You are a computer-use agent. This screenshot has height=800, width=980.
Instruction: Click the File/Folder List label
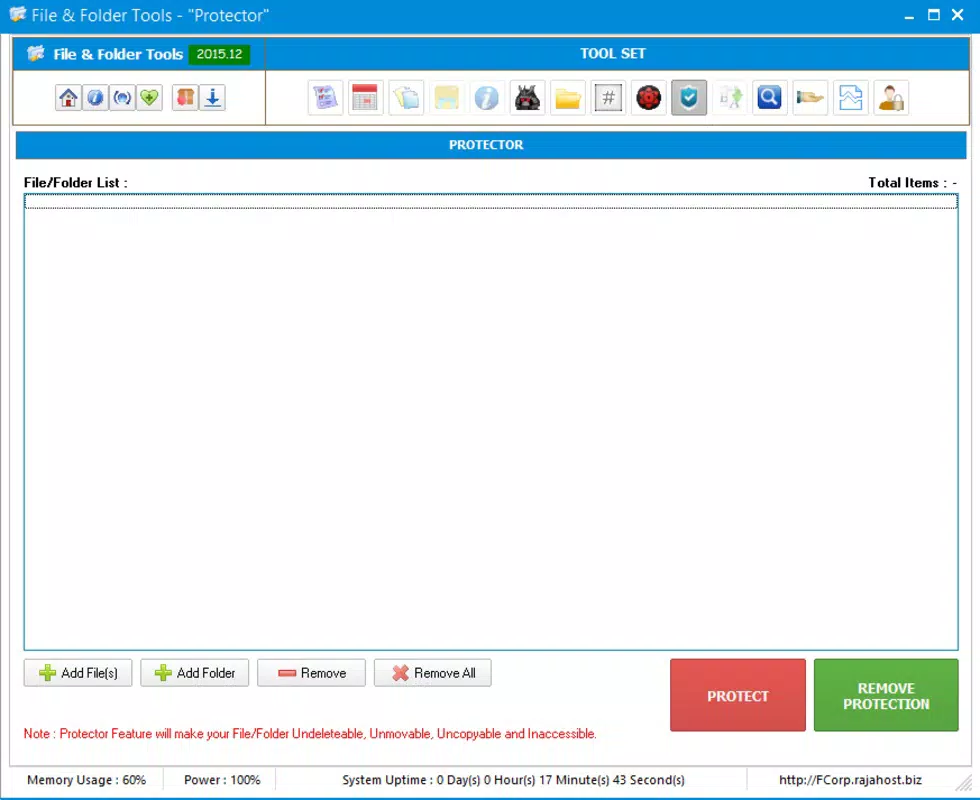coord(76,182)
